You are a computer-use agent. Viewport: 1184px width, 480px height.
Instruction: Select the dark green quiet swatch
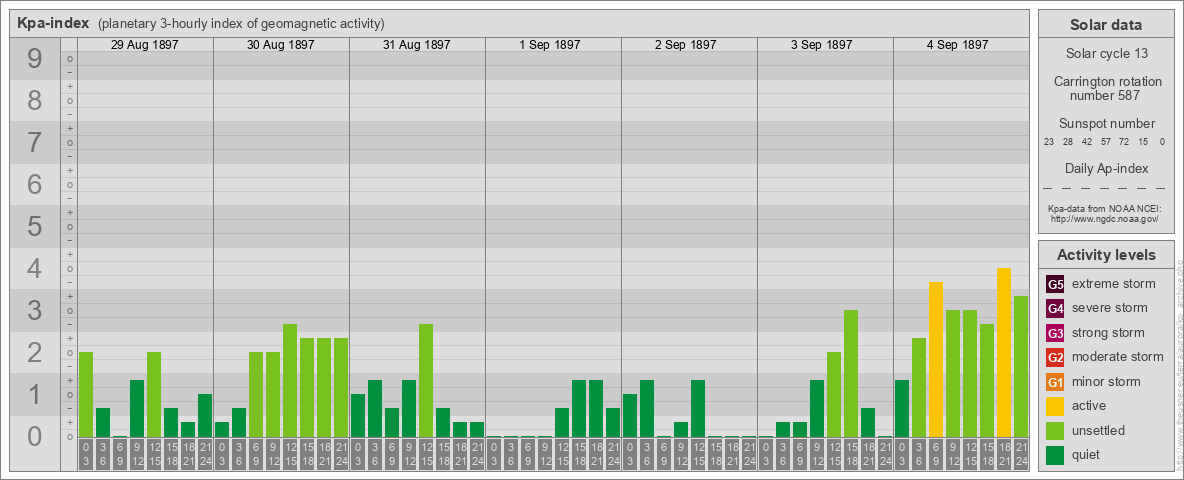point(1055,454)
